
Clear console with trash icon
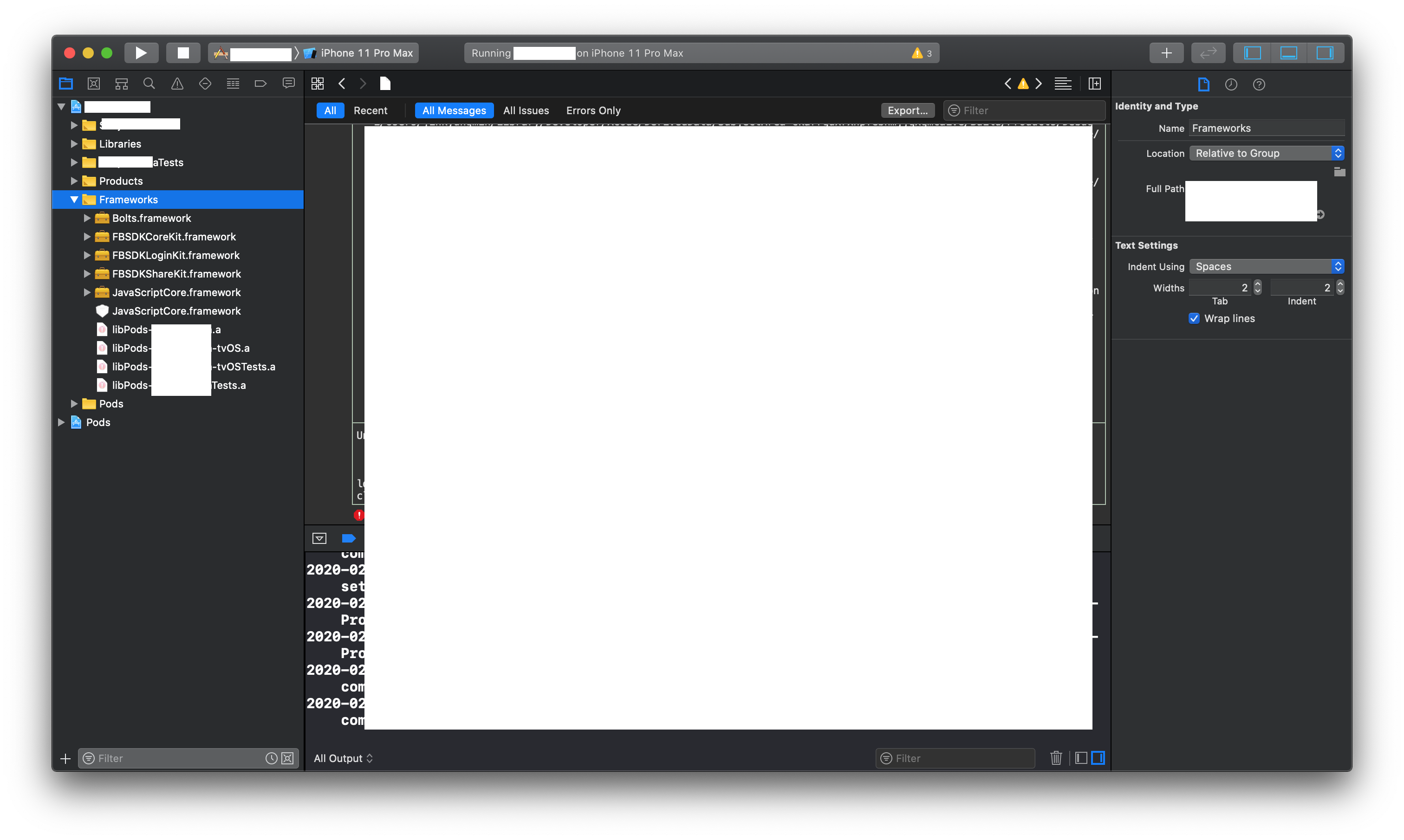coord(1056,758)
